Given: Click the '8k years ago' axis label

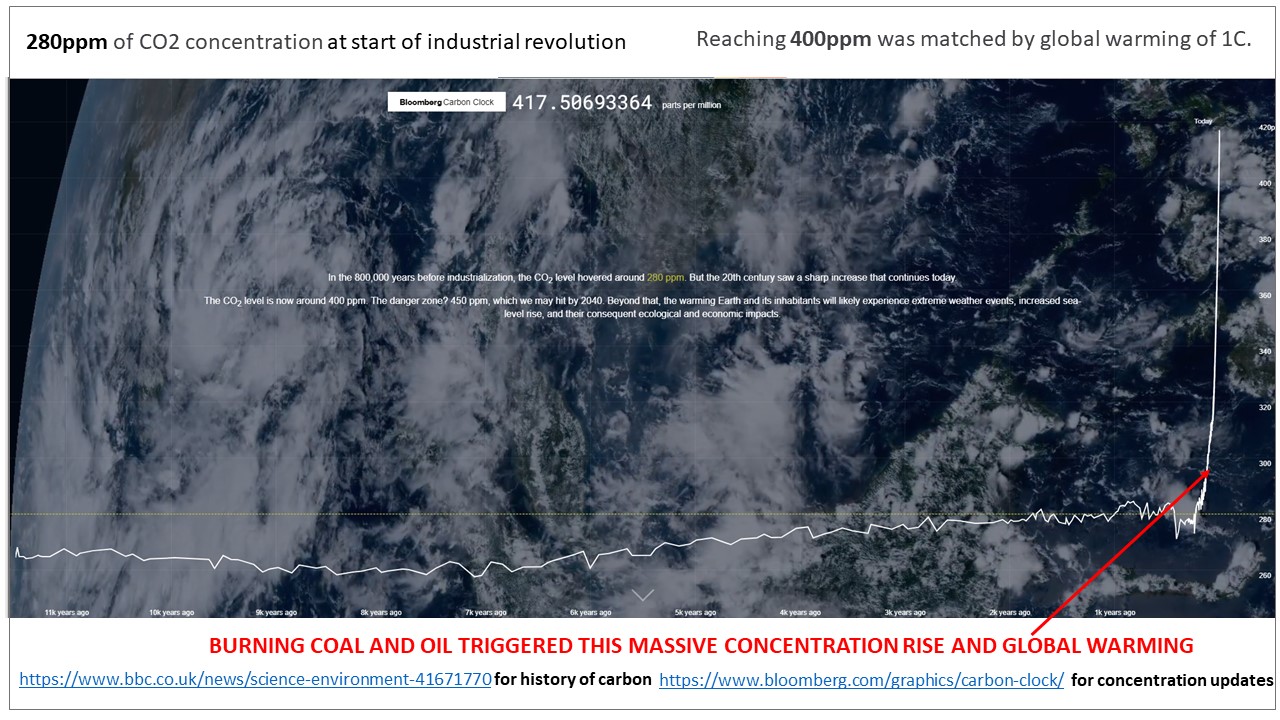Looking at the screenshot, I should coord(381,612).
